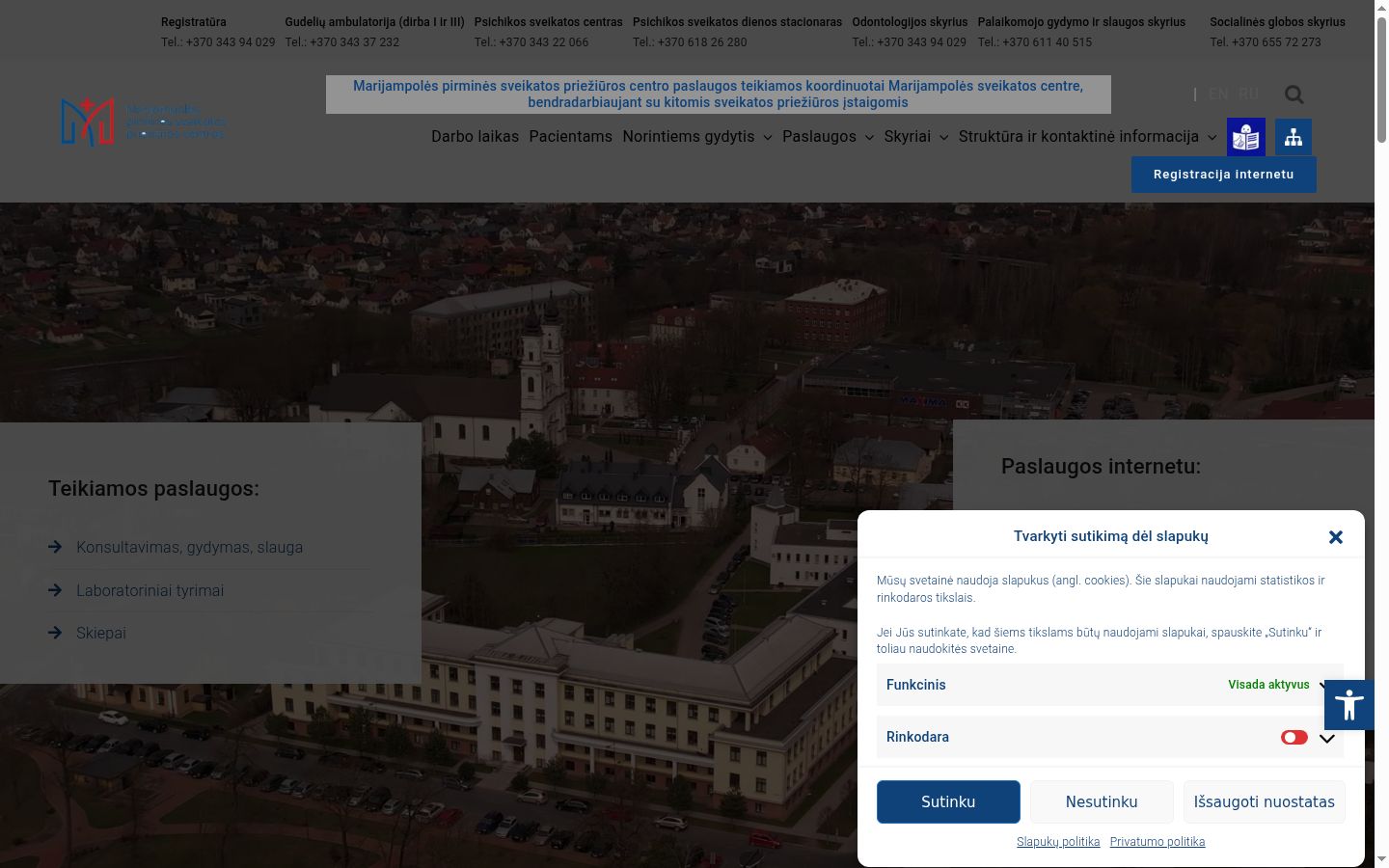Viewport: 1389px width, 868px height.
Task: Open the Privatumo politika link
Action: 1157,842
